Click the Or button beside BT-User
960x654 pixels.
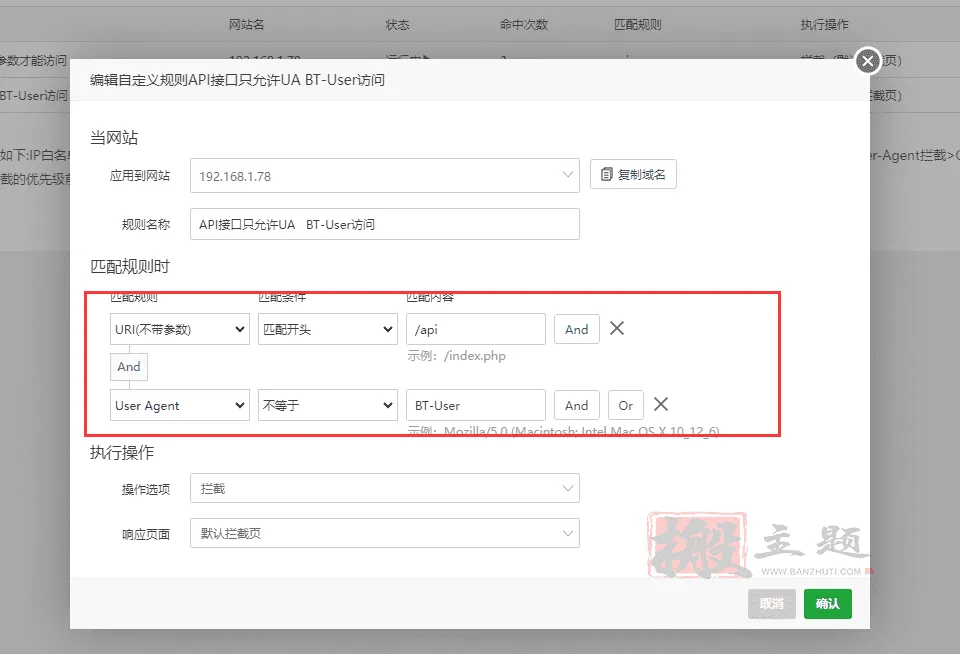[x=626, y=405]
